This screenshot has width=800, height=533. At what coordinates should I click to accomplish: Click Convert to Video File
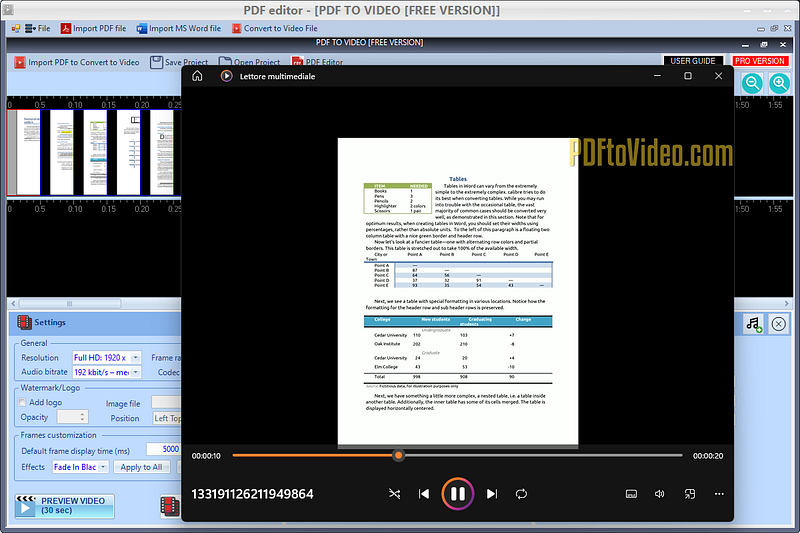[274, 29]
